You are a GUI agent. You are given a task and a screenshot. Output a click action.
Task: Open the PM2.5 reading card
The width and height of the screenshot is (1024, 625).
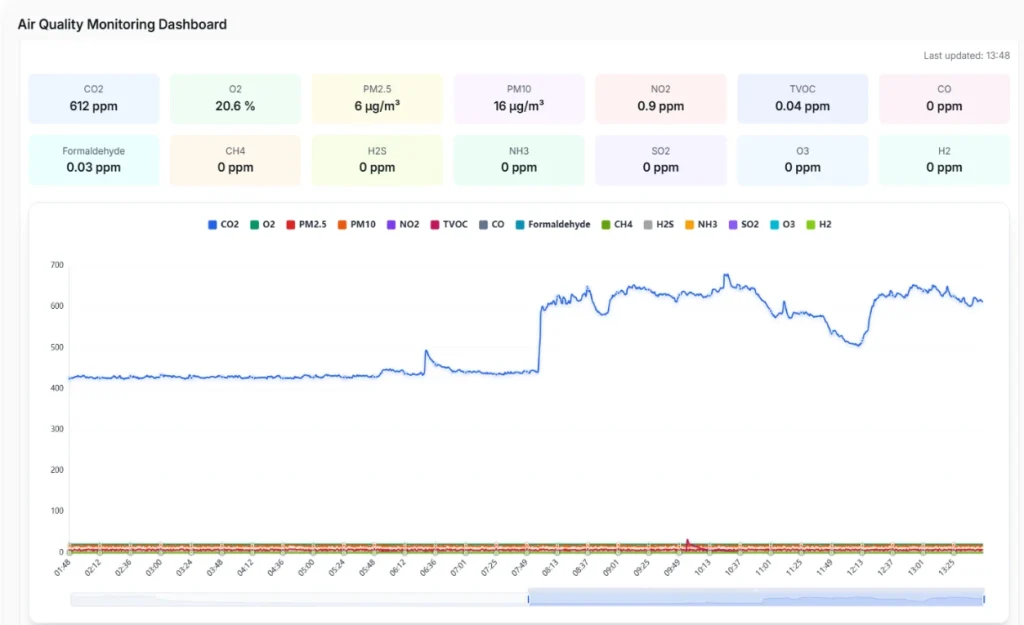377,98
